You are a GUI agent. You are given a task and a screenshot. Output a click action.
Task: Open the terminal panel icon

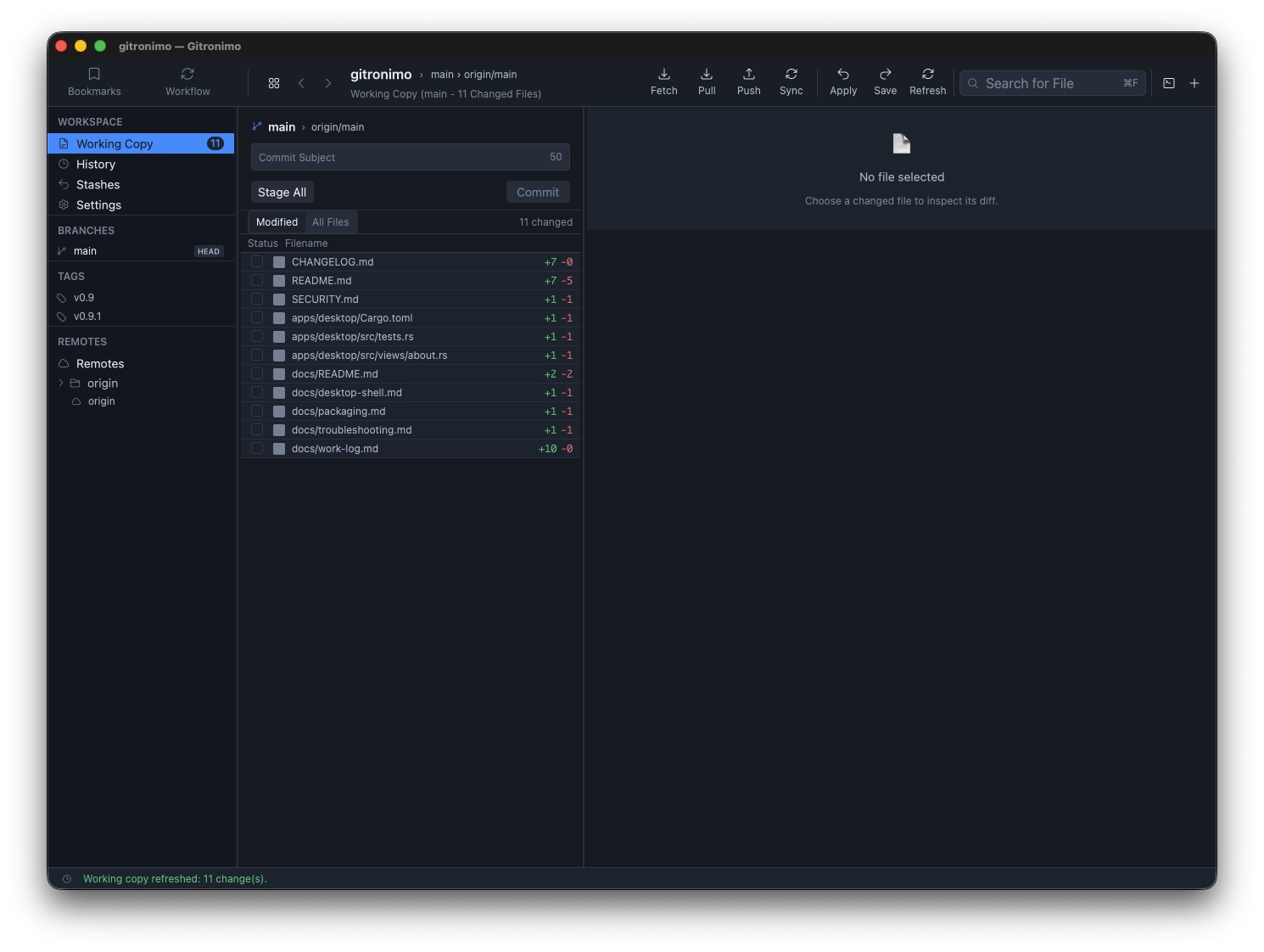(x=1169, y=83)
